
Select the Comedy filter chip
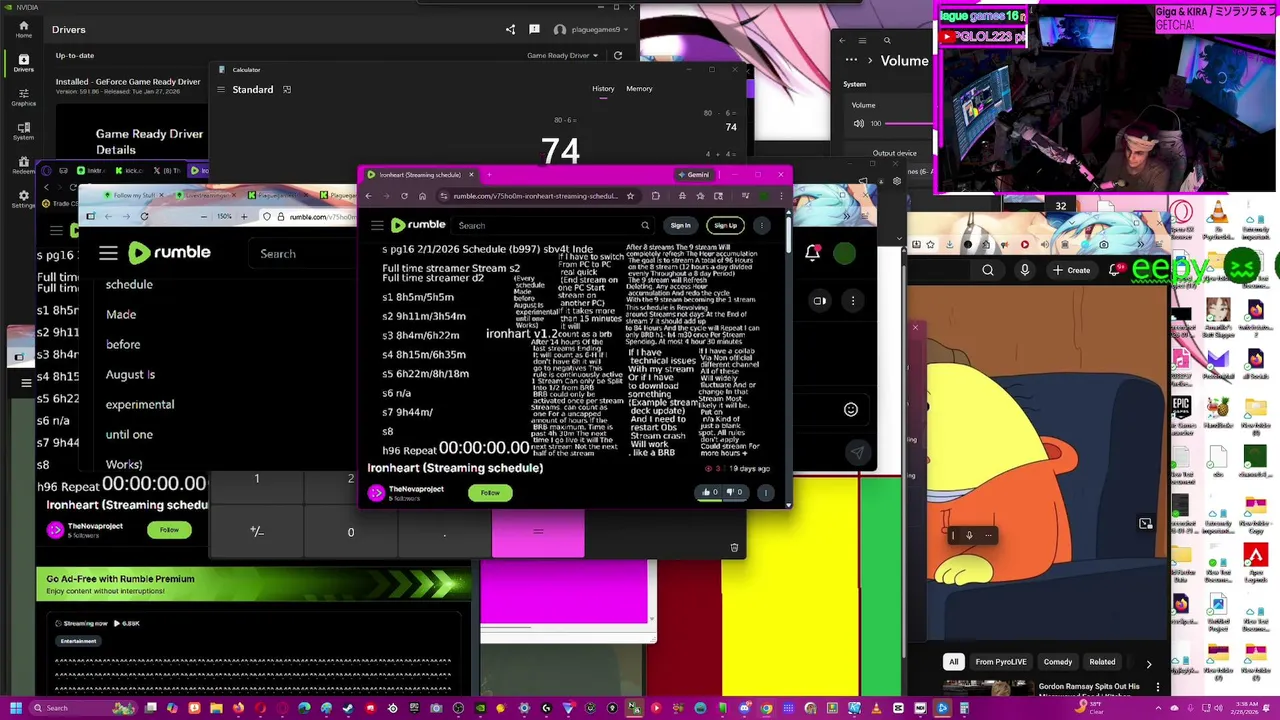pyautogui.click(x=1058, y=662)
